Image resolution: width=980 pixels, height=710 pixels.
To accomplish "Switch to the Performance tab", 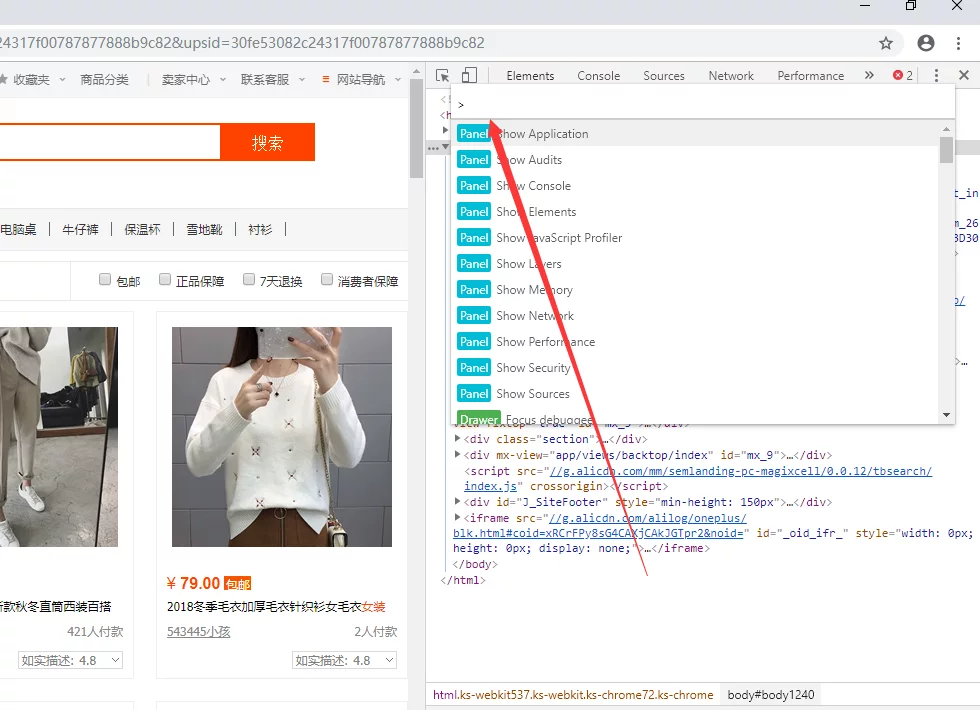I will 811,76.
